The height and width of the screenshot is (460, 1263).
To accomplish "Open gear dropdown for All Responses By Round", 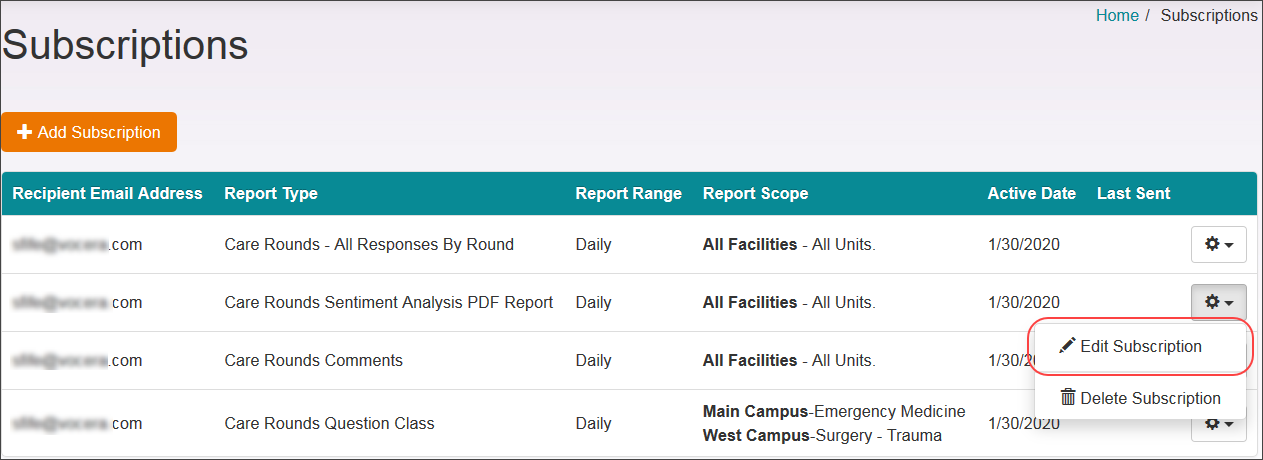I will pos(1218,244).
